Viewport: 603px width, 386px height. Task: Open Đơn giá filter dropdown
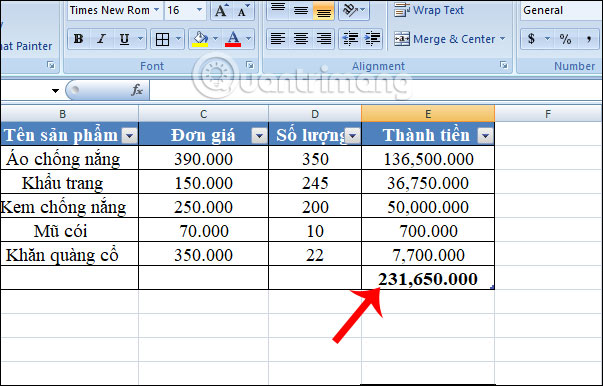point(259,135)
